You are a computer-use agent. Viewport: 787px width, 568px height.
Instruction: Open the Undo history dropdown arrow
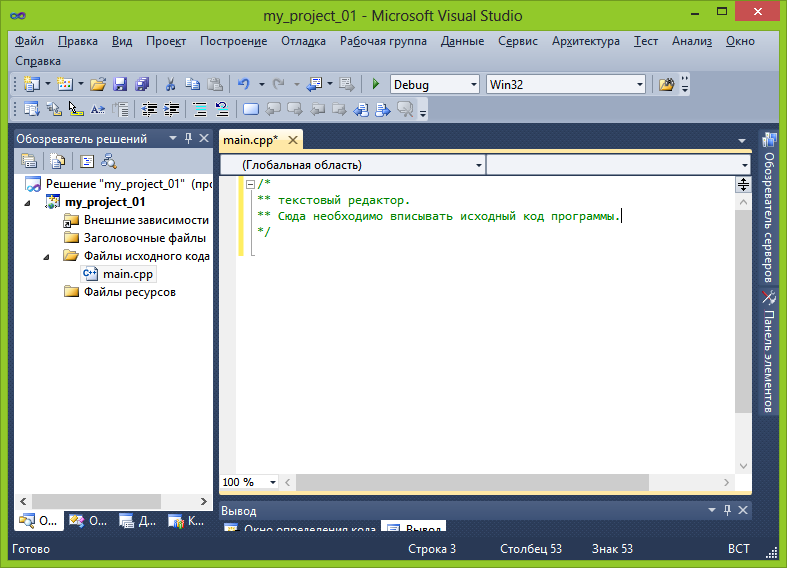[261, 84]
